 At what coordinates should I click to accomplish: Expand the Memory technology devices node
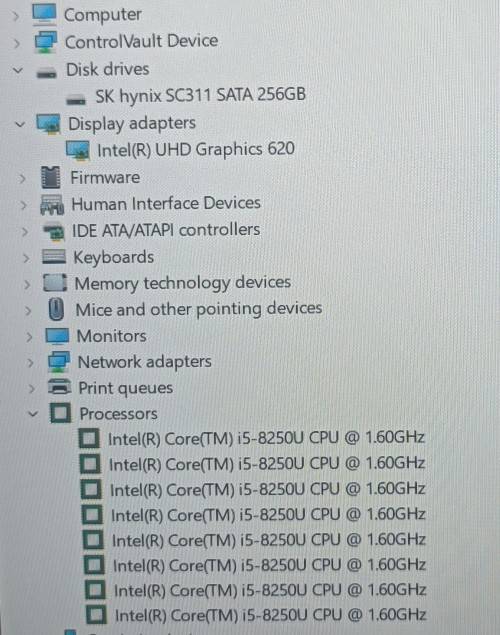coord(27,285)
